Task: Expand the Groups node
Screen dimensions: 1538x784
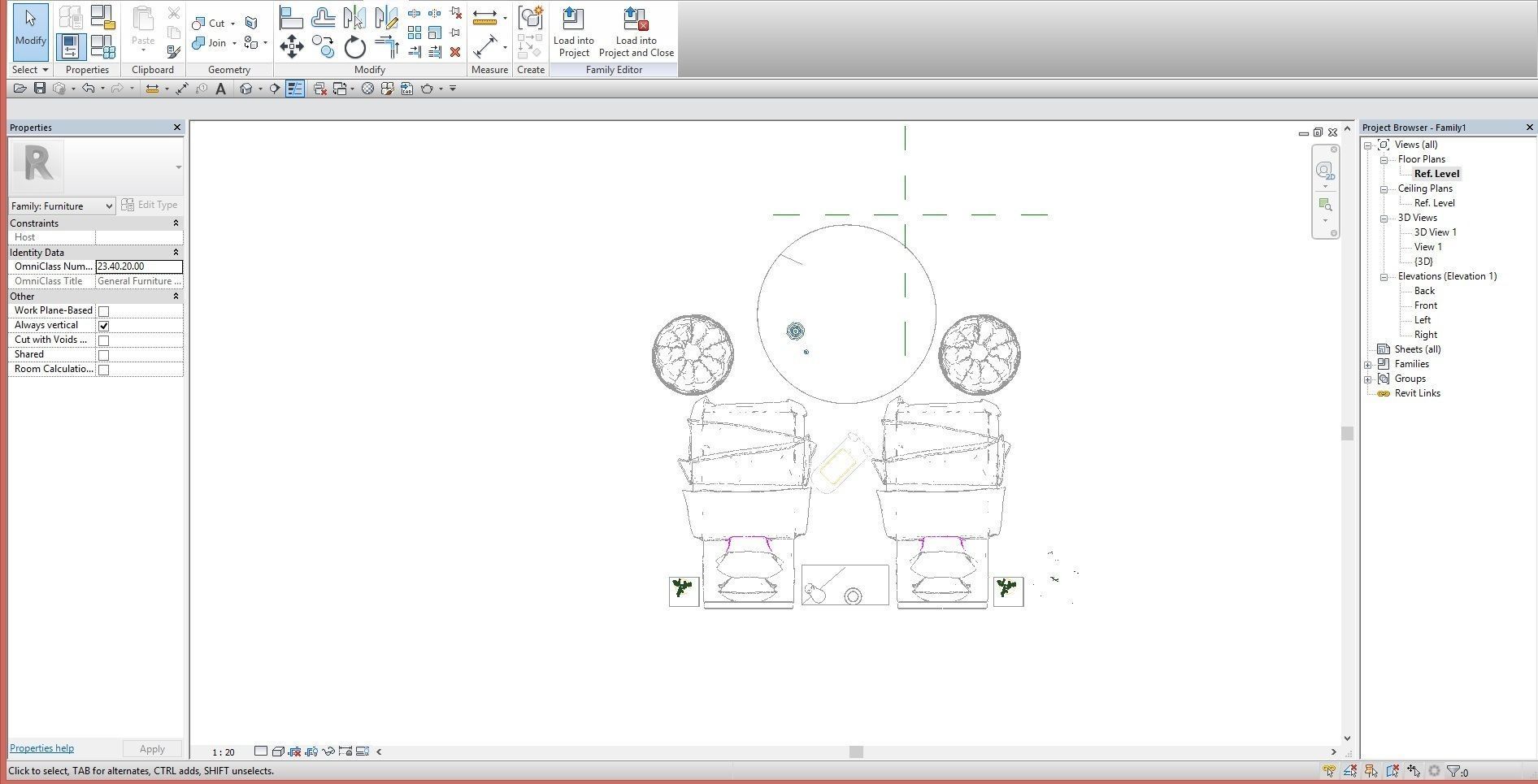Action: tap(1368, 379)
